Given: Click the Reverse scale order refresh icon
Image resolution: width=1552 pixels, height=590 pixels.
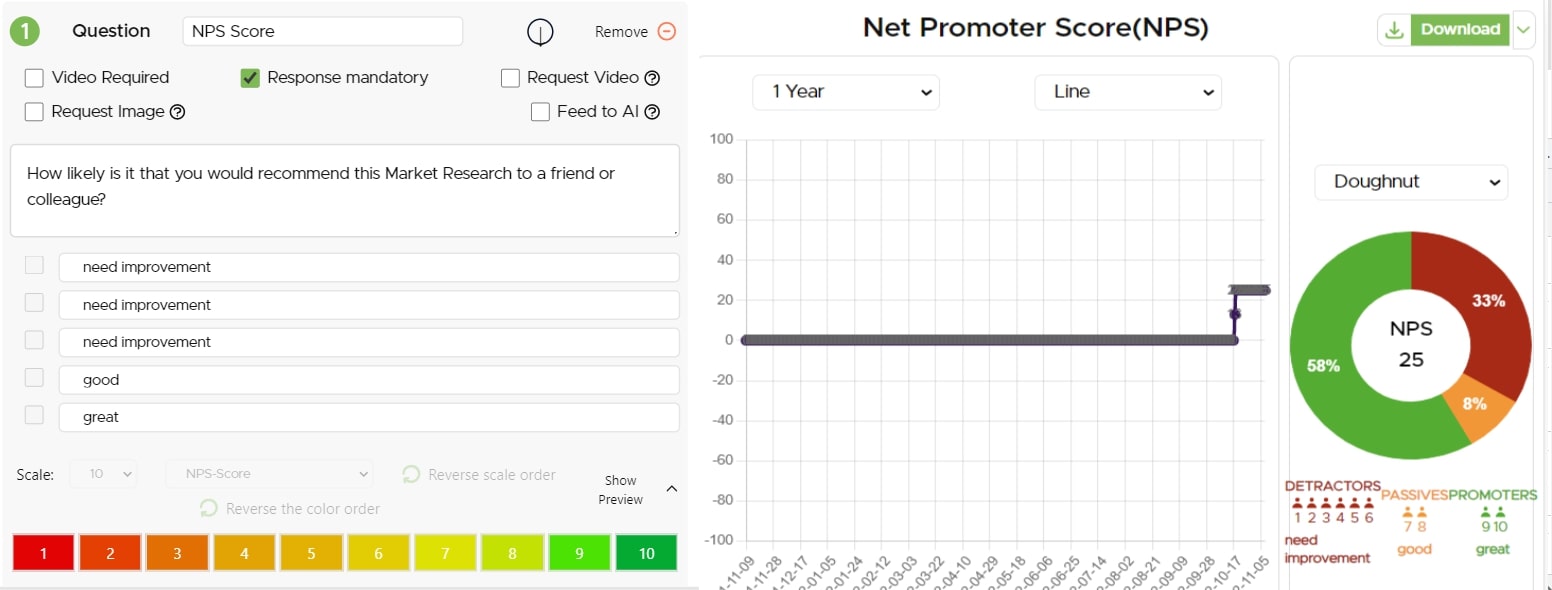Looking at the screenshot, I should [x=411, y=475].
